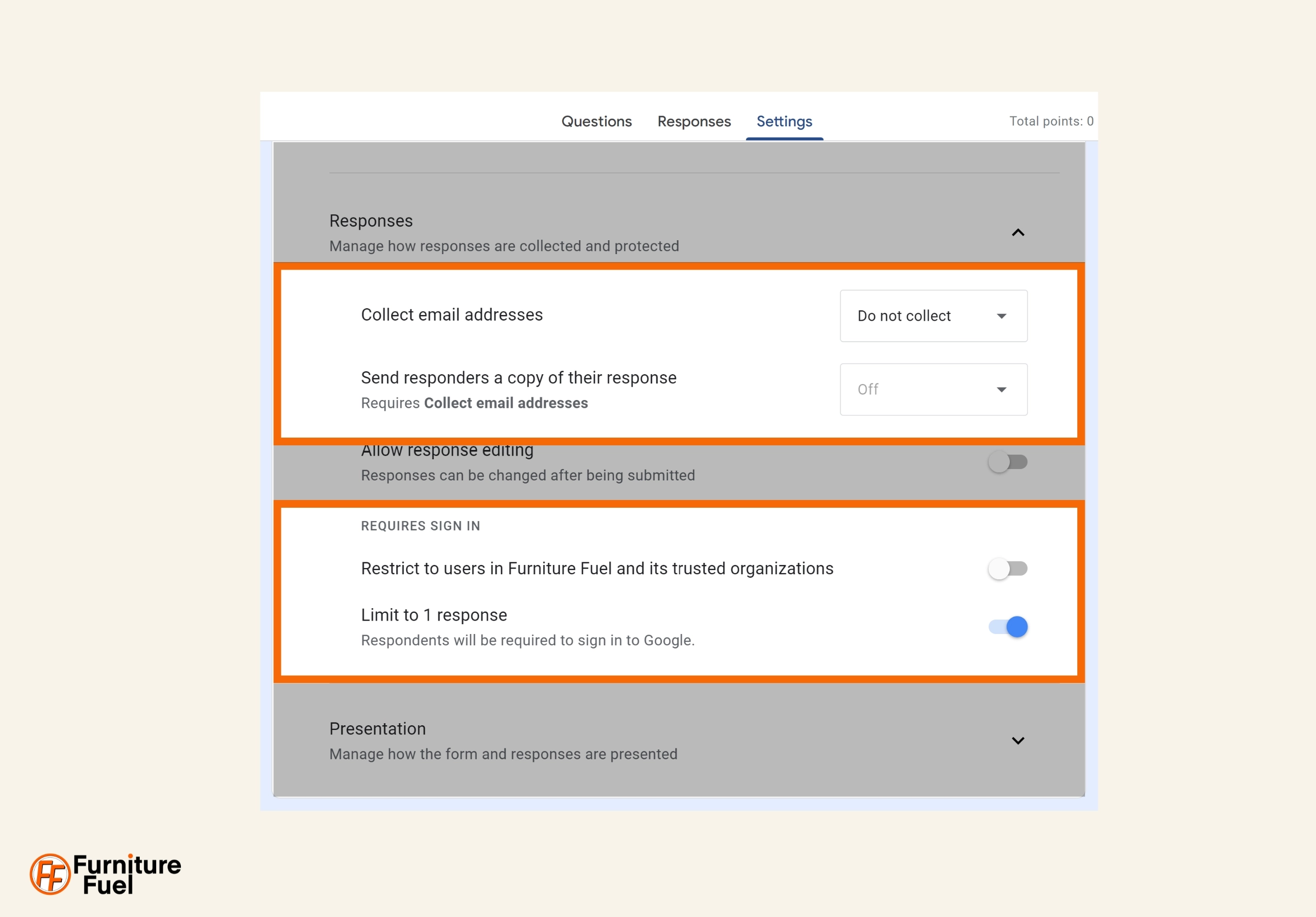Collapse the Responses settings section
Image resolution: width=1316 pixels, height=917 pixels.
pyautogui.click(x=1018, y=232)
